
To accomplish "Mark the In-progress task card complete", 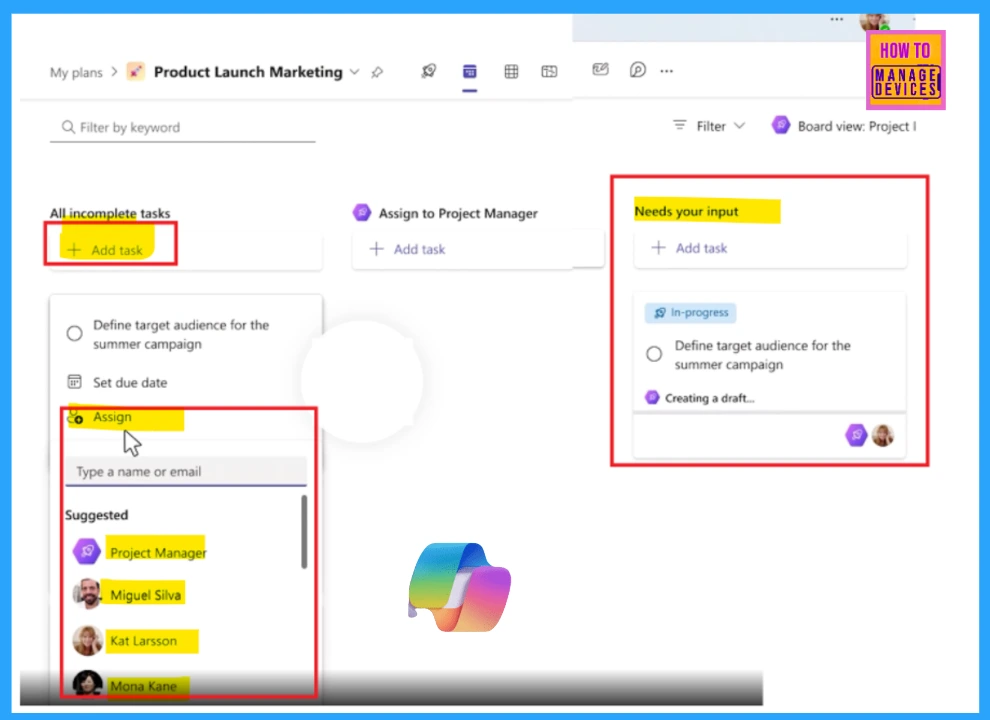I will click(654, 354).
